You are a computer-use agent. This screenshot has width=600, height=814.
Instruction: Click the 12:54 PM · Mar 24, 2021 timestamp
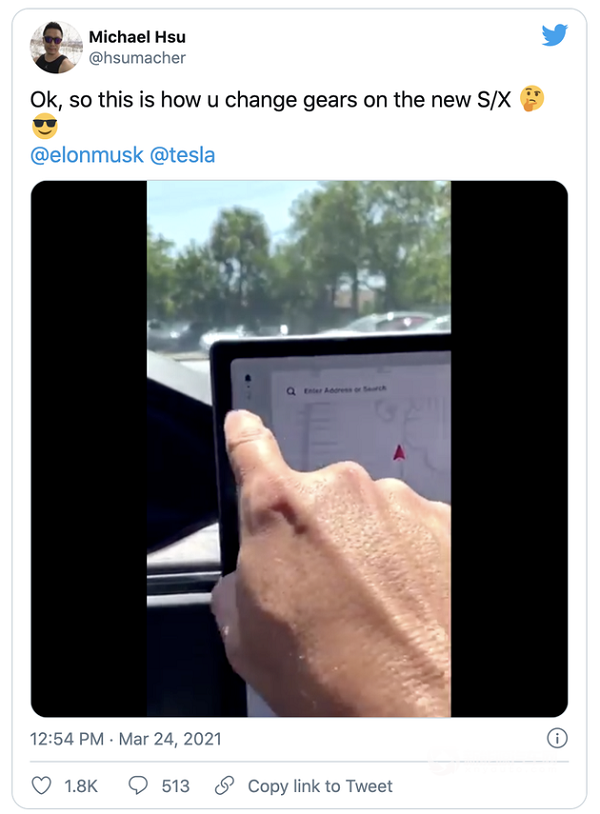point(126,739)
